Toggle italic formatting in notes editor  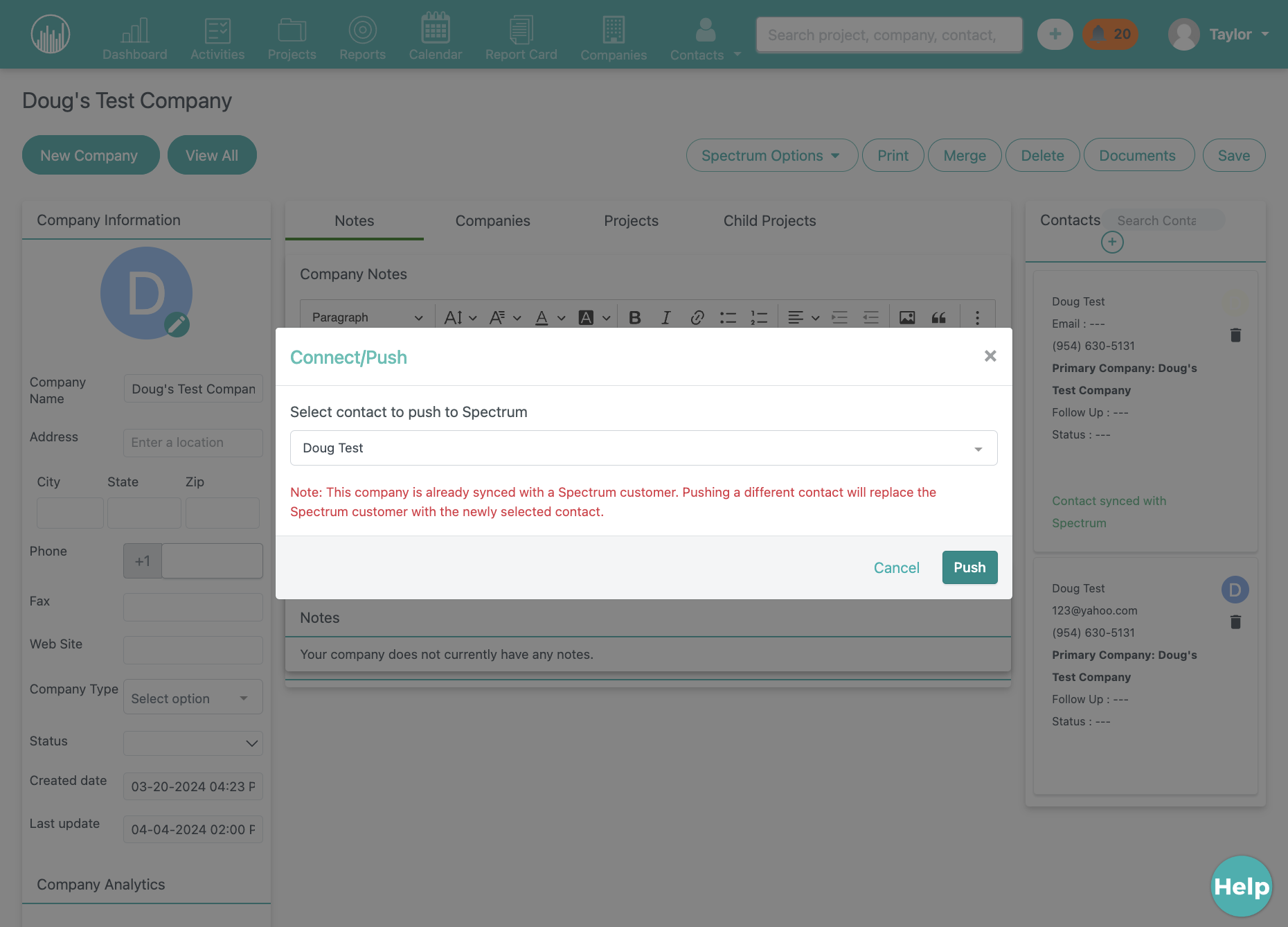pos(665,317)
